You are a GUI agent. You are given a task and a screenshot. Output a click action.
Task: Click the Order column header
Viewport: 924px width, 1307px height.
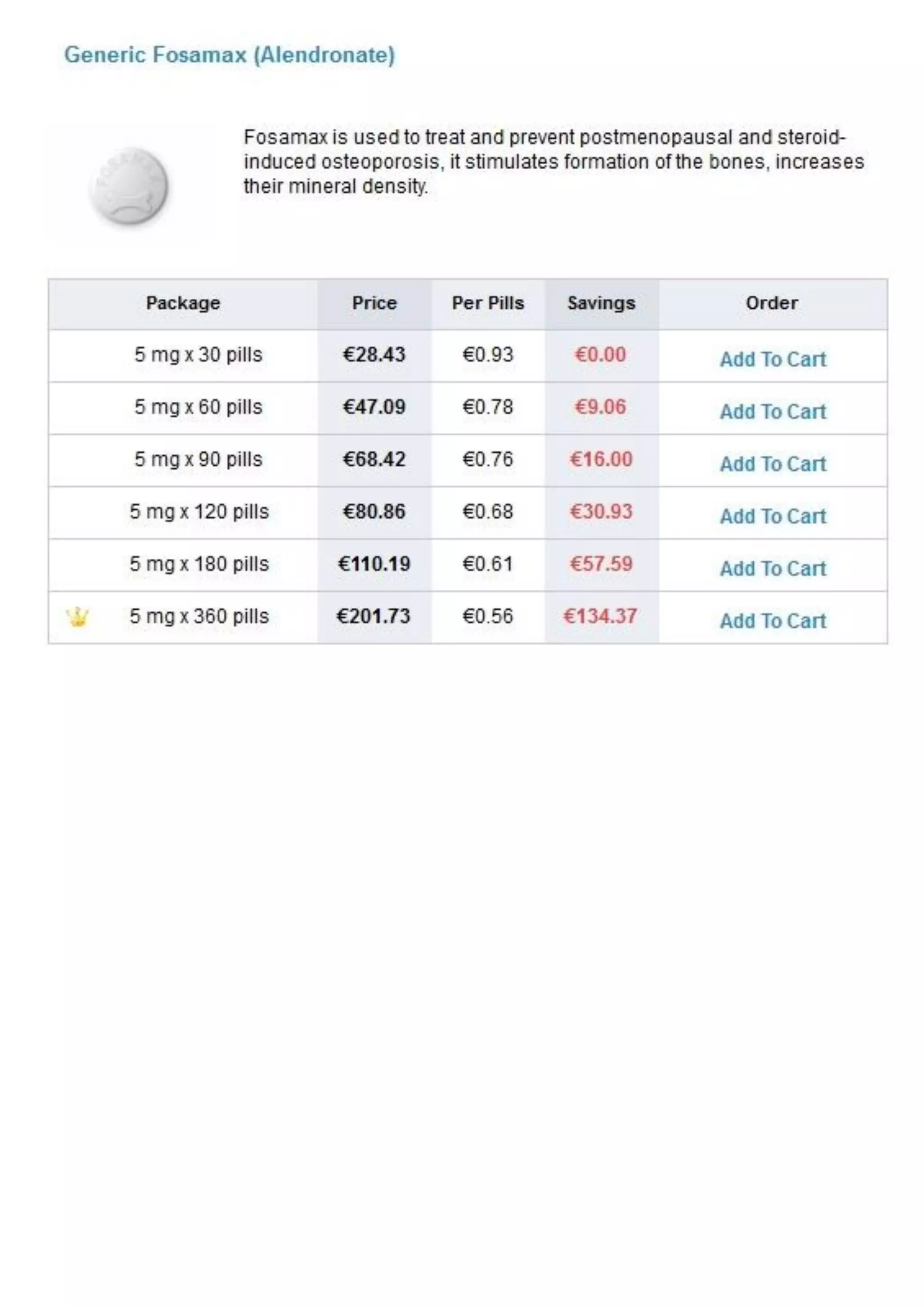tap(772, 303)
